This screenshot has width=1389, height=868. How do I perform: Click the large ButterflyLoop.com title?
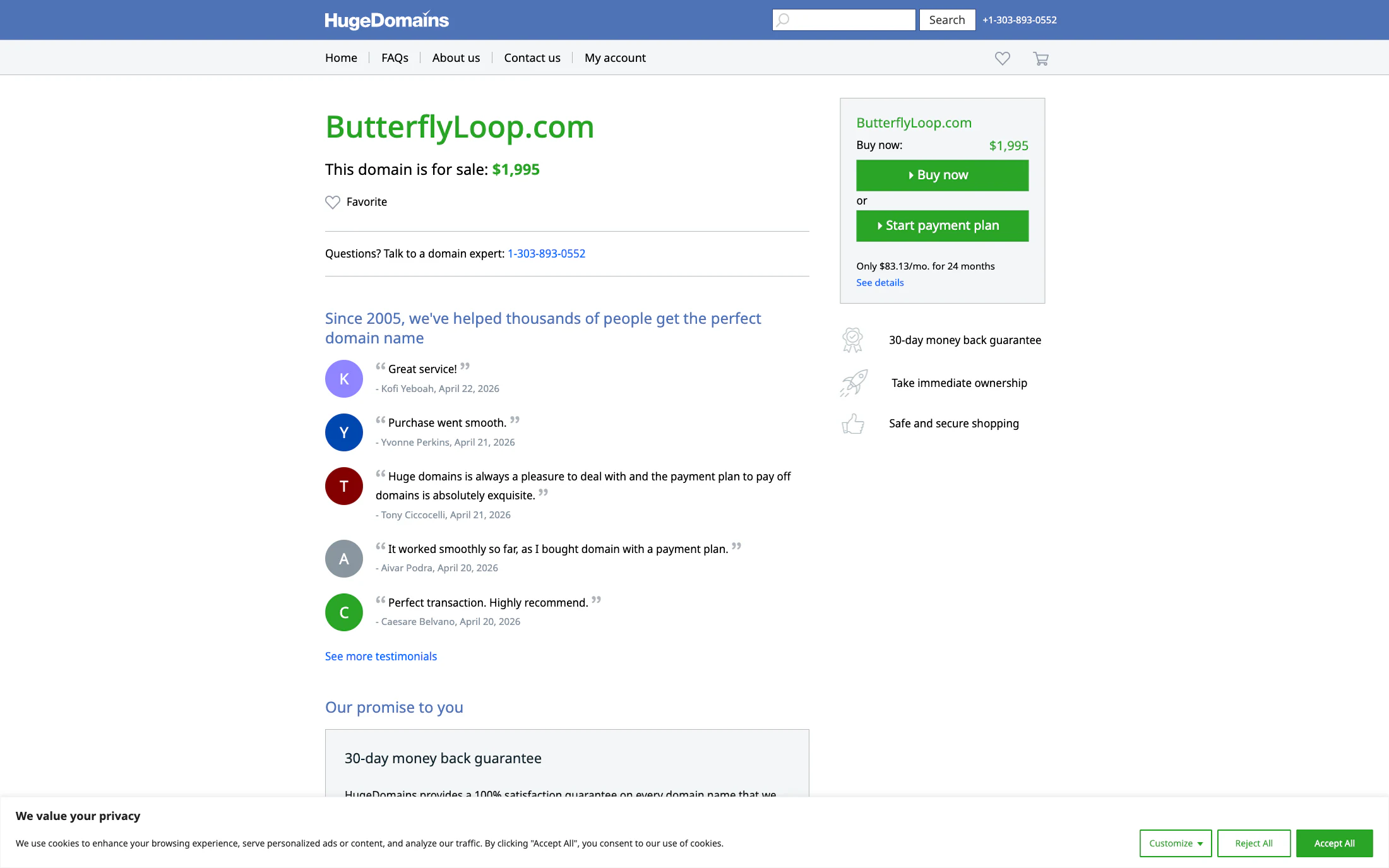tap(460, 128)
